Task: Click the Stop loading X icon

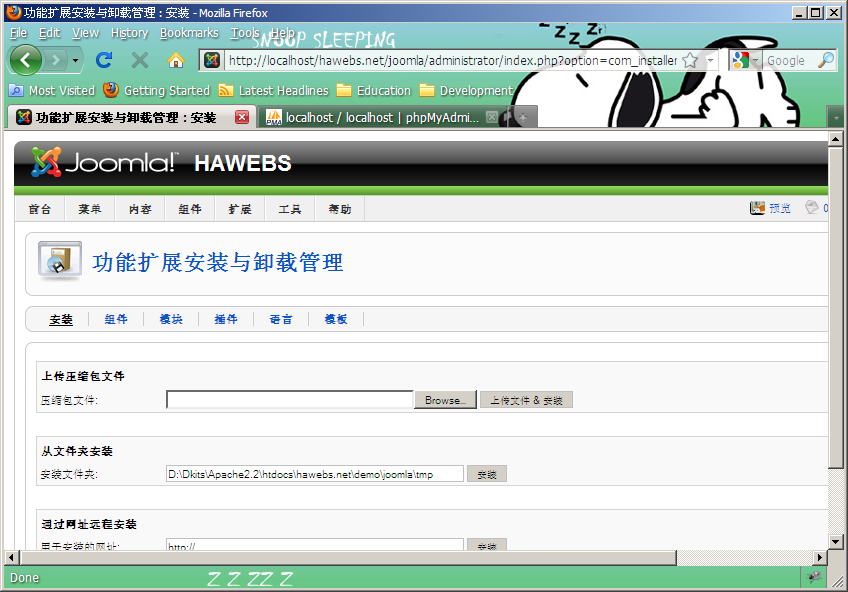Action: [x=140, y=60]
